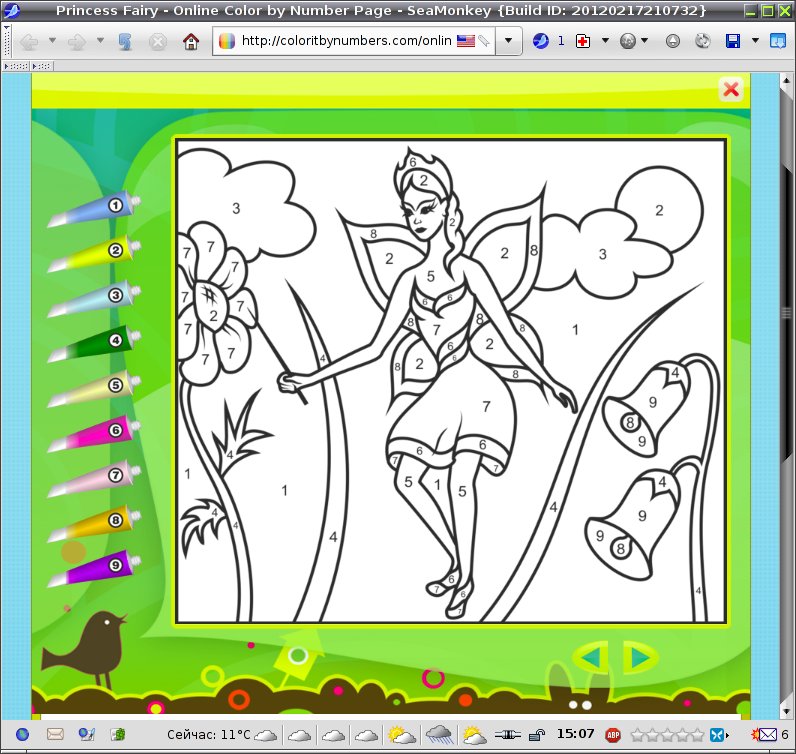
Task: Toggle the Adblock Plus status bar icon
Action: point(613,735)
